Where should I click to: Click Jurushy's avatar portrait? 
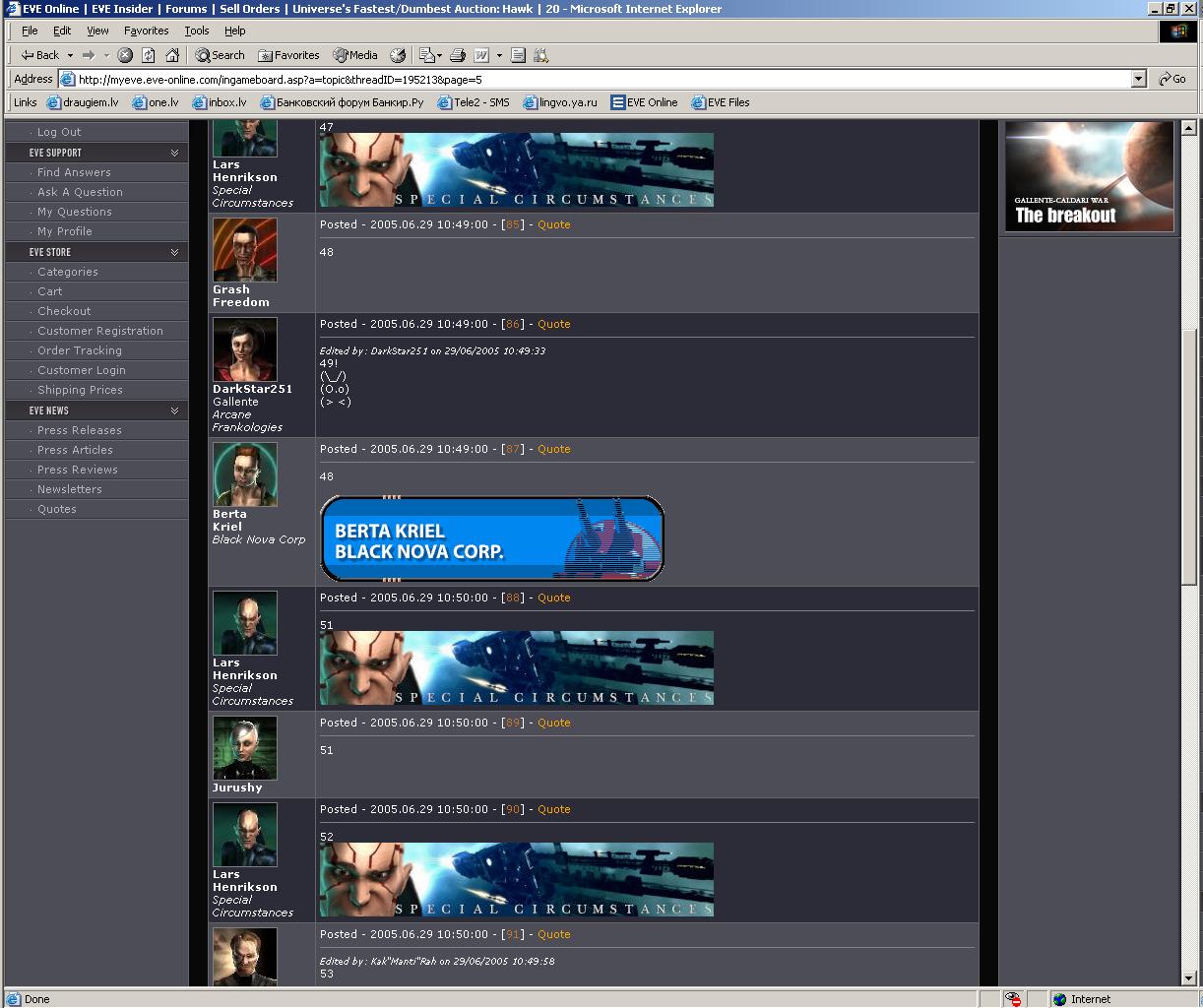[x=245, y=748]
